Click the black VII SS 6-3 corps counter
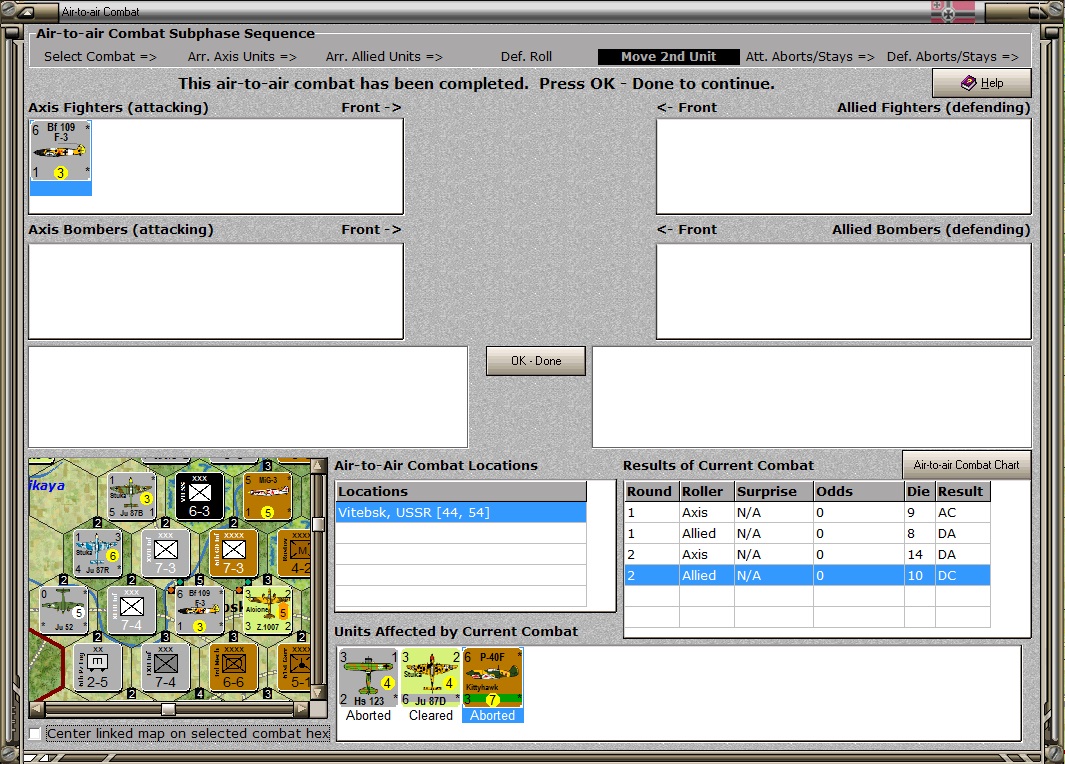The image size is (1065, 764). point(199,496)
